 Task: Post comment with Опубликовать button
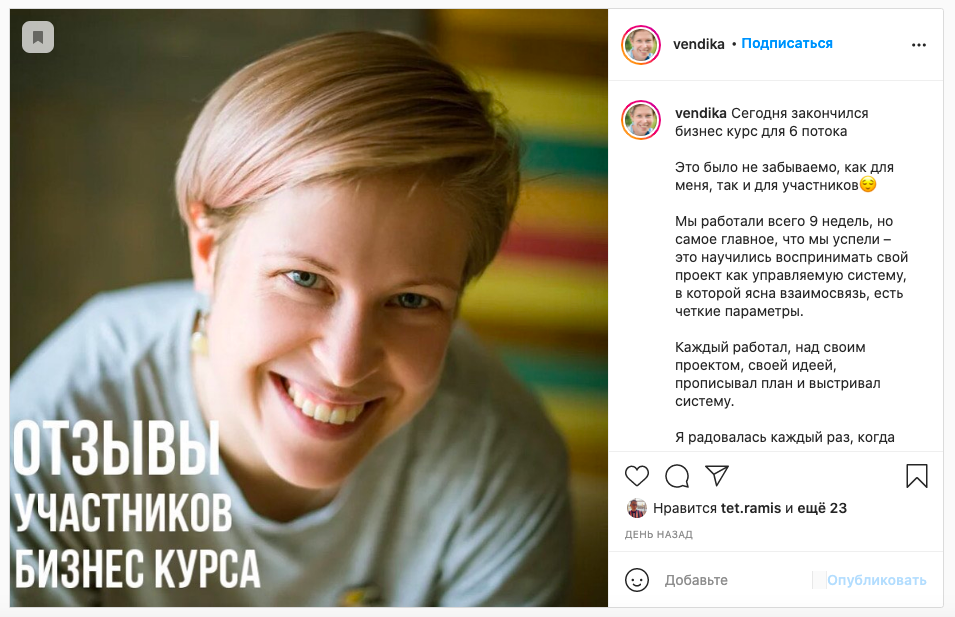tap(876, 580)
